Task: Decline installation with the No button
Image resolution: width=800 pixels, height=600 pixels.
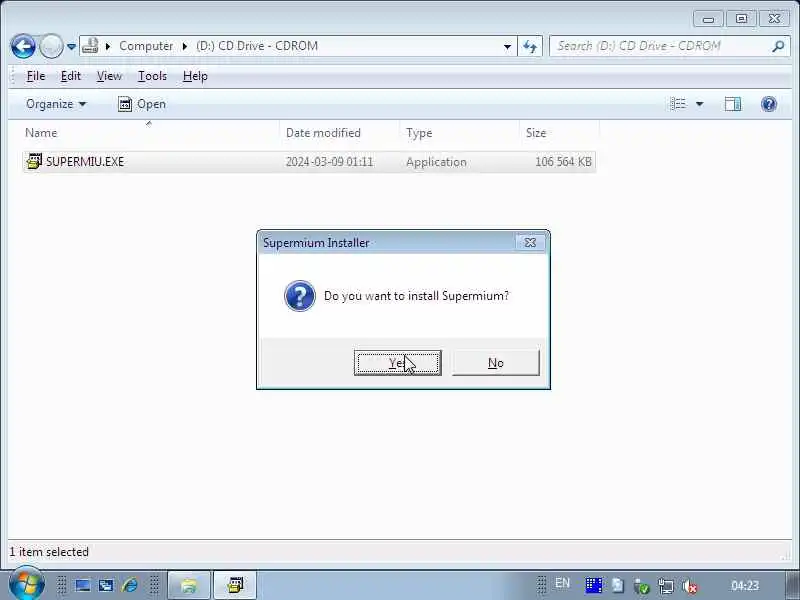Action: [495, 363]
